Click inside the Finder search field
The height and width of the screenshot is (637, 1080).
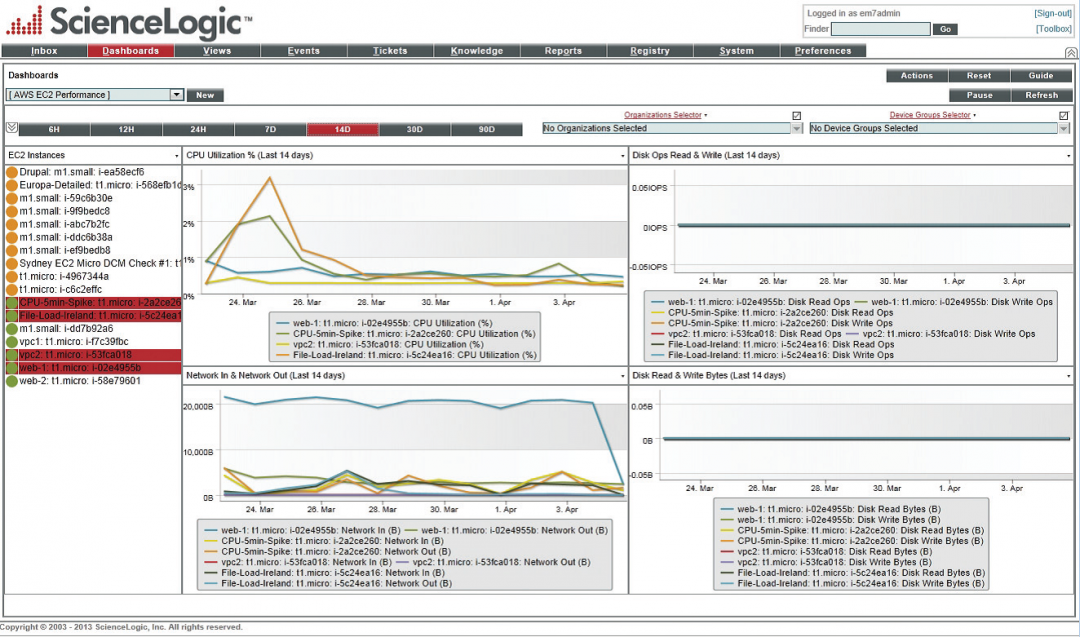pos(880,29)
